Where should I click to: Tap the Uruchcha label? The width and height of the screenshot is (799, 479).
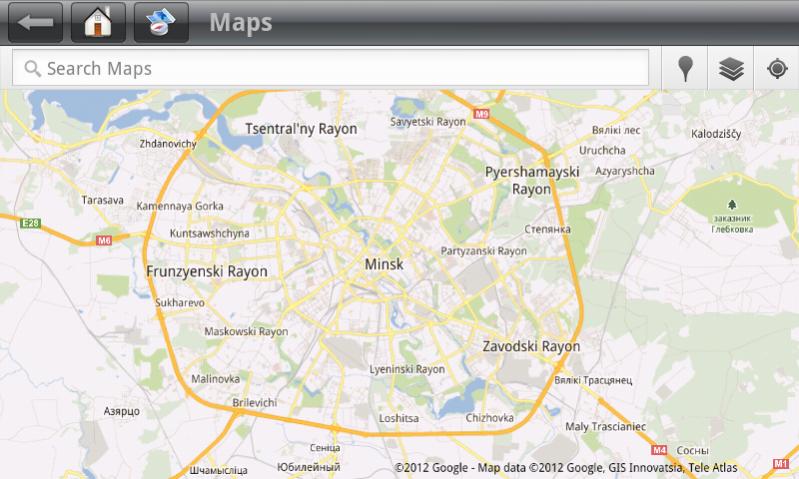point(602,150)
